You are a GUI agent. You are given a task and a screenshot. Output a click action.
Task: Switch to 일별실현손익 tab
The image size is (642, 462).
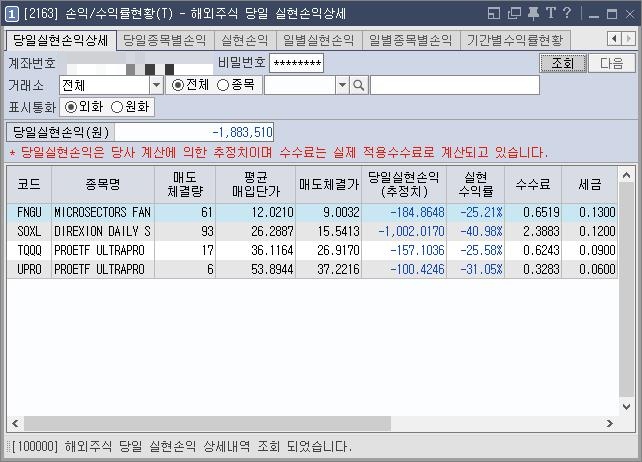coord(319,40)
